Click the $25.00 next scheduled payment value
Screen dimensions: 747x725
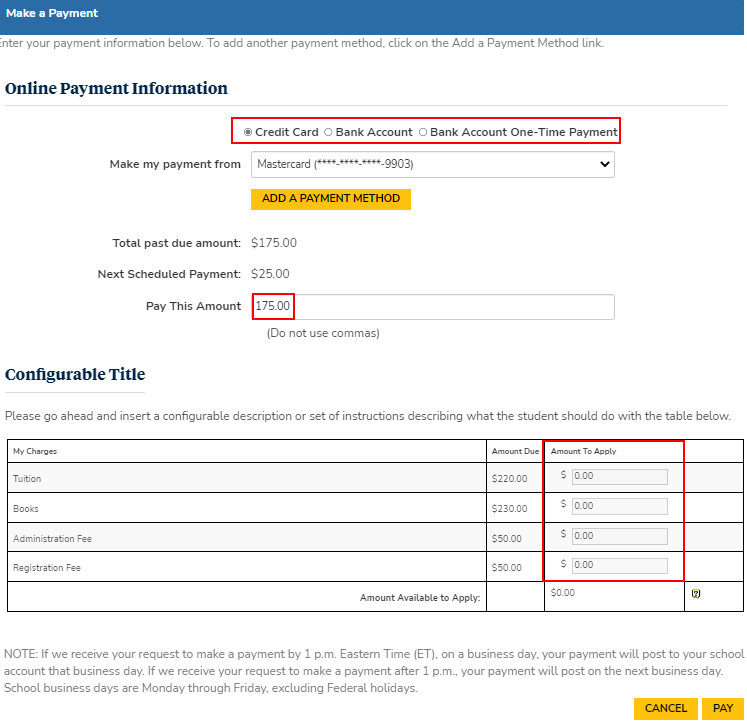270,274
